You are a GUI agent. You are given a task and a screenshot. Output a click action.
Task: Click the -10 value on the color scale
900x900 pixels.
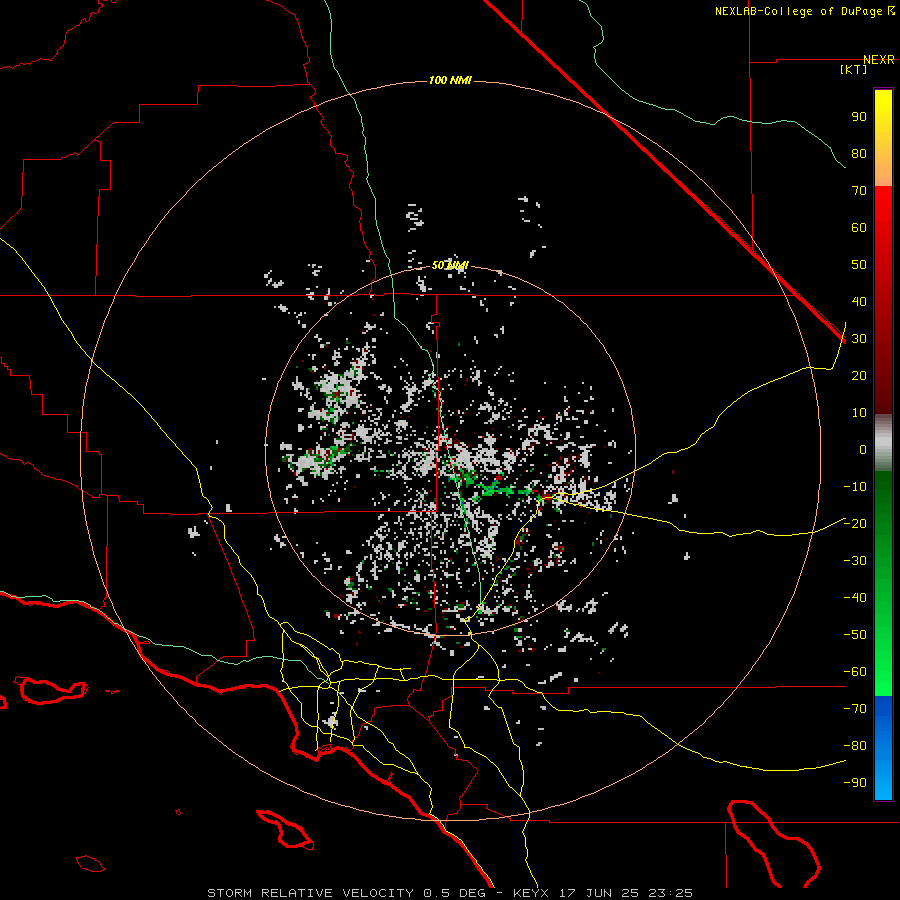(x=855, y=487)
